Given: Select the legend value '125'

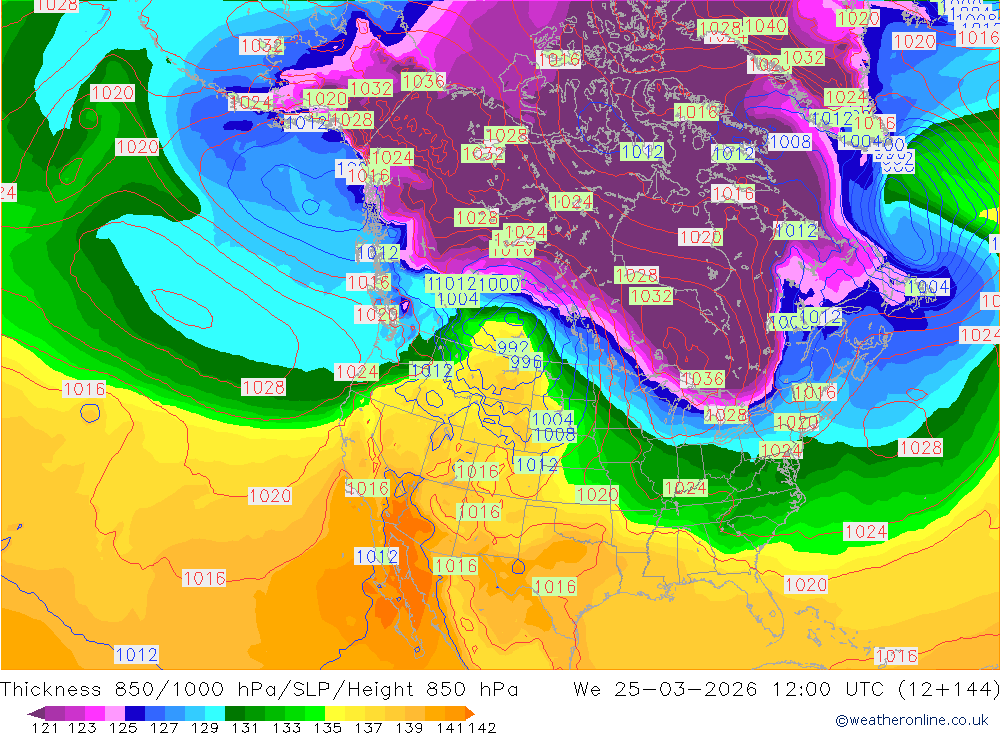Looking at the screenshot, I should (123, 728).
